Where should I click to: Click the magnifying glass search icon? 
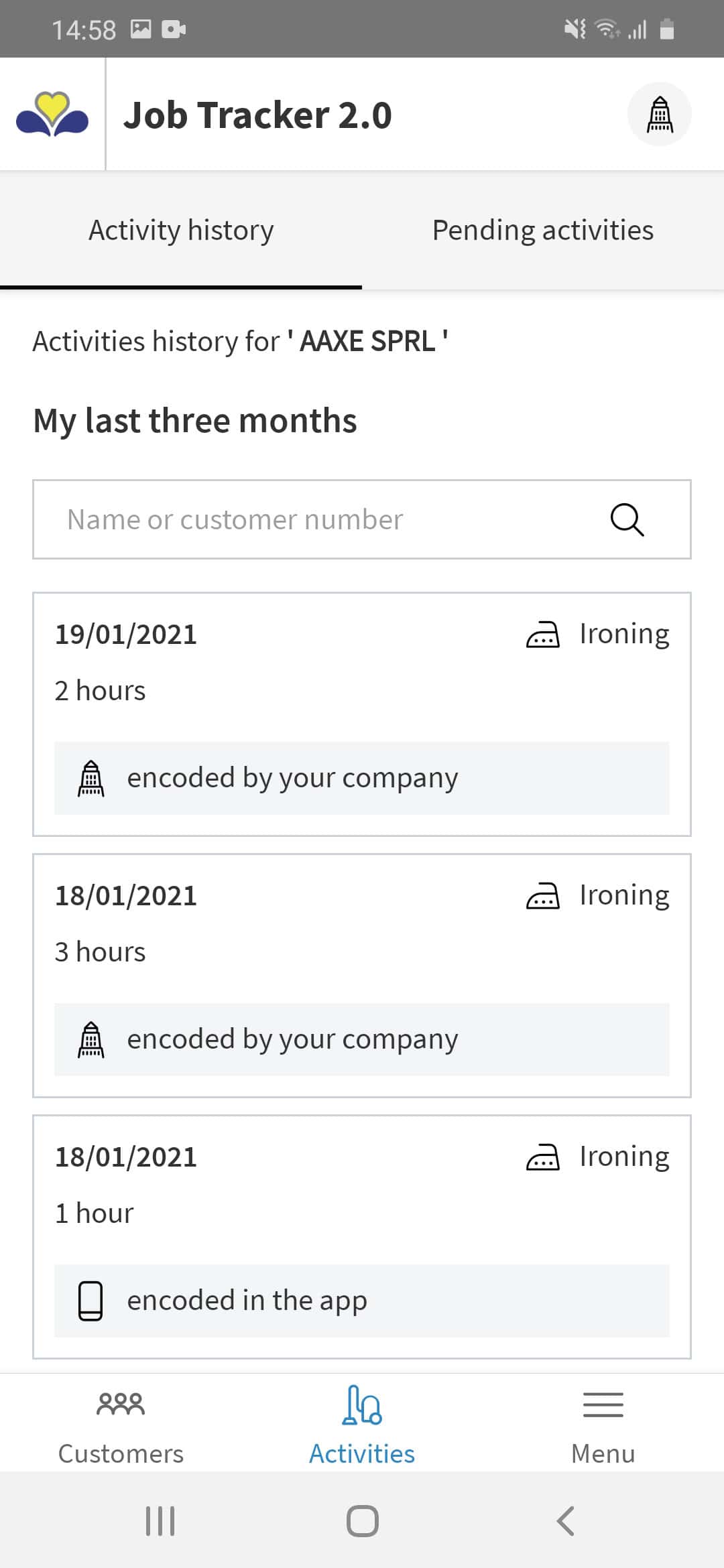627,520
